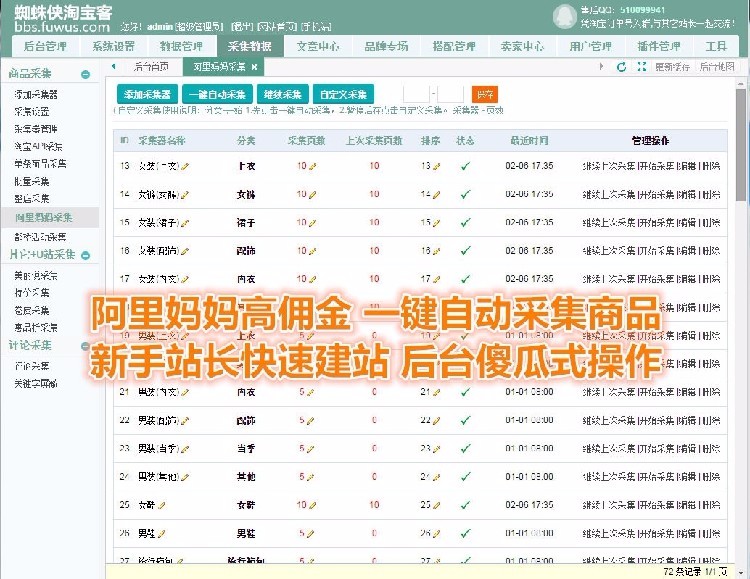Viewport: 750px width, 579px height.
Task: Open 阿里妈妈采集 in the sidebar
Action: point(44,218)
